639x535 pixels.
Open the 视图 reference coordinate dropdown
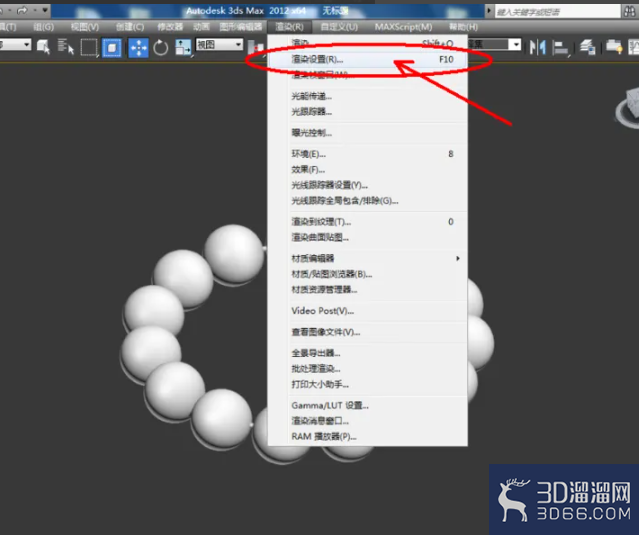click(x=220, y=44)
